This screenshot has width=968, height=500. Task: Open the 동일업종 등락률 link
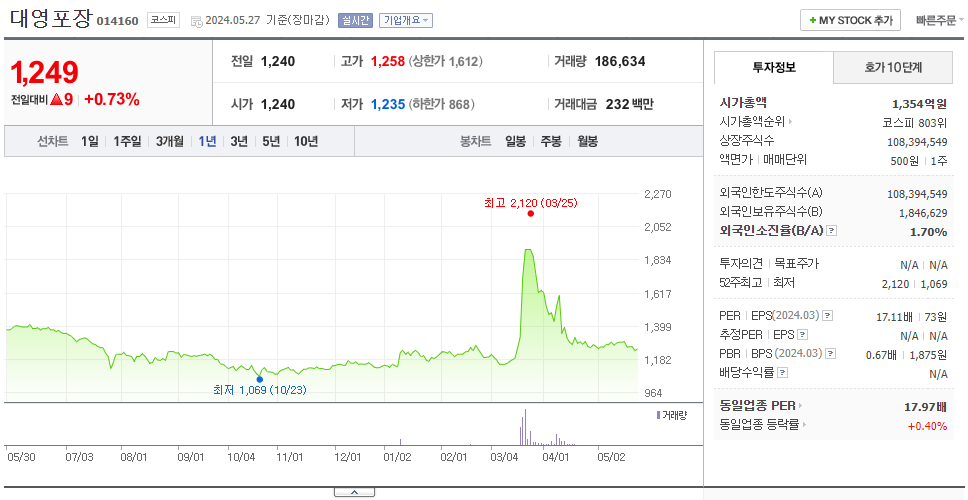click(759, 425)
